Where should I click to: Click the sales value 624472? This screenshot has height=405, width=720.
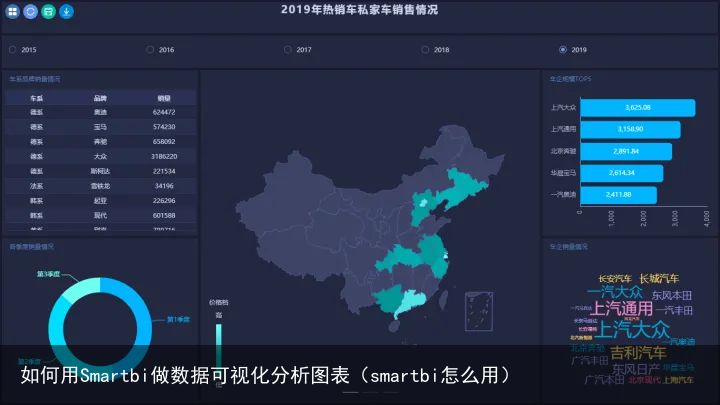pos(164,112)
